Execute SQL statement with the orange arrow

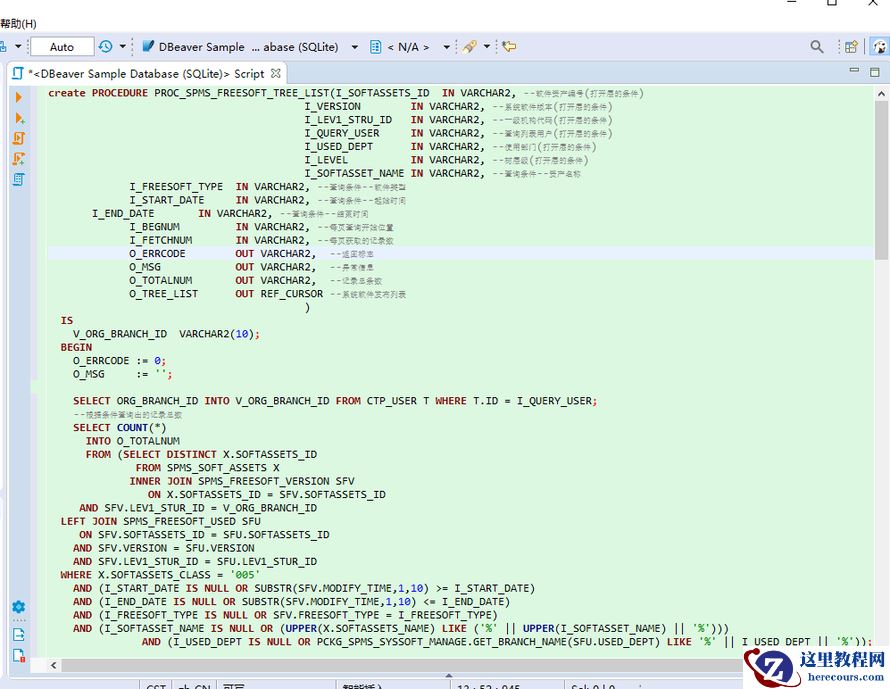tap(19, 97)
